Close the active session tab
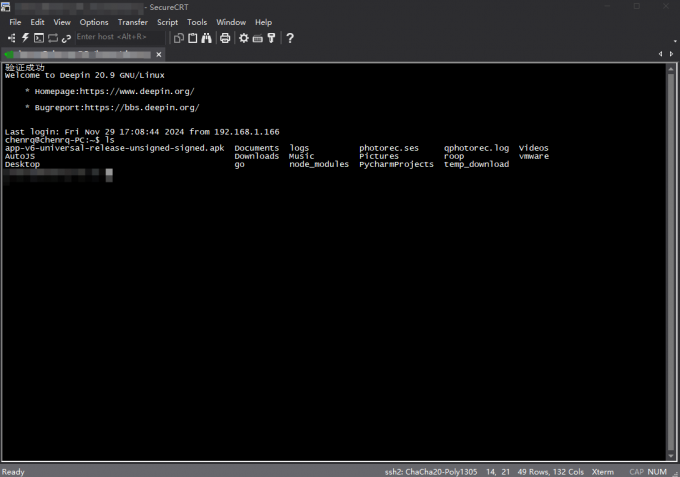The height and width of the screenshot is (477, 680). [x=159, y=54]
